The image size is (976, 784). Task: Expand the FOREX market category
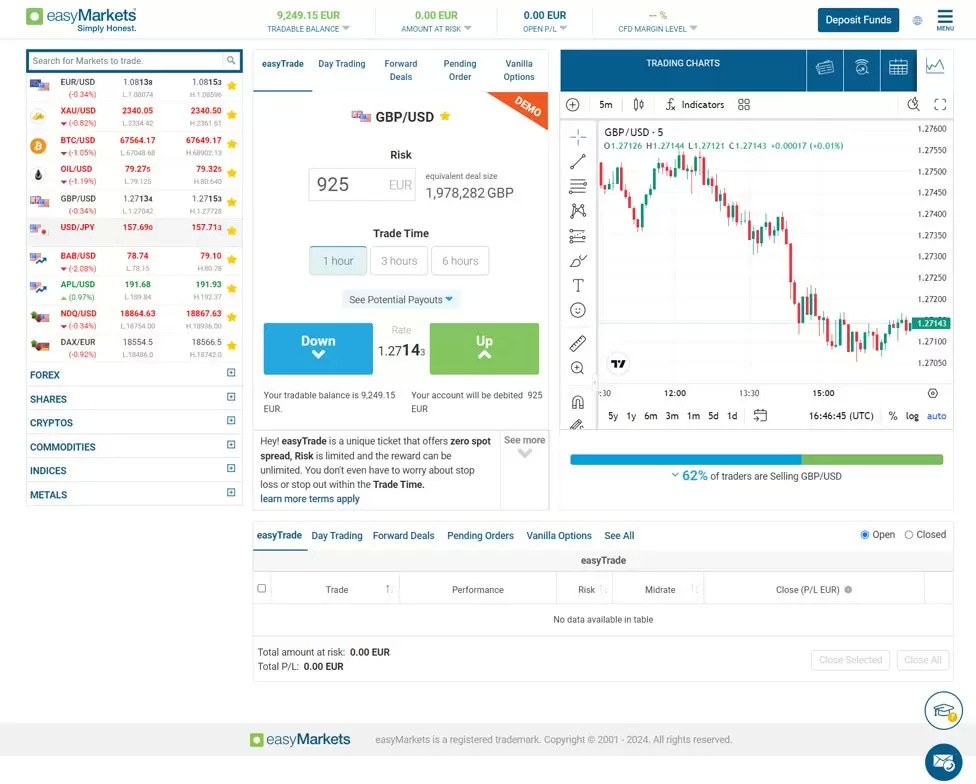point(231,373)
